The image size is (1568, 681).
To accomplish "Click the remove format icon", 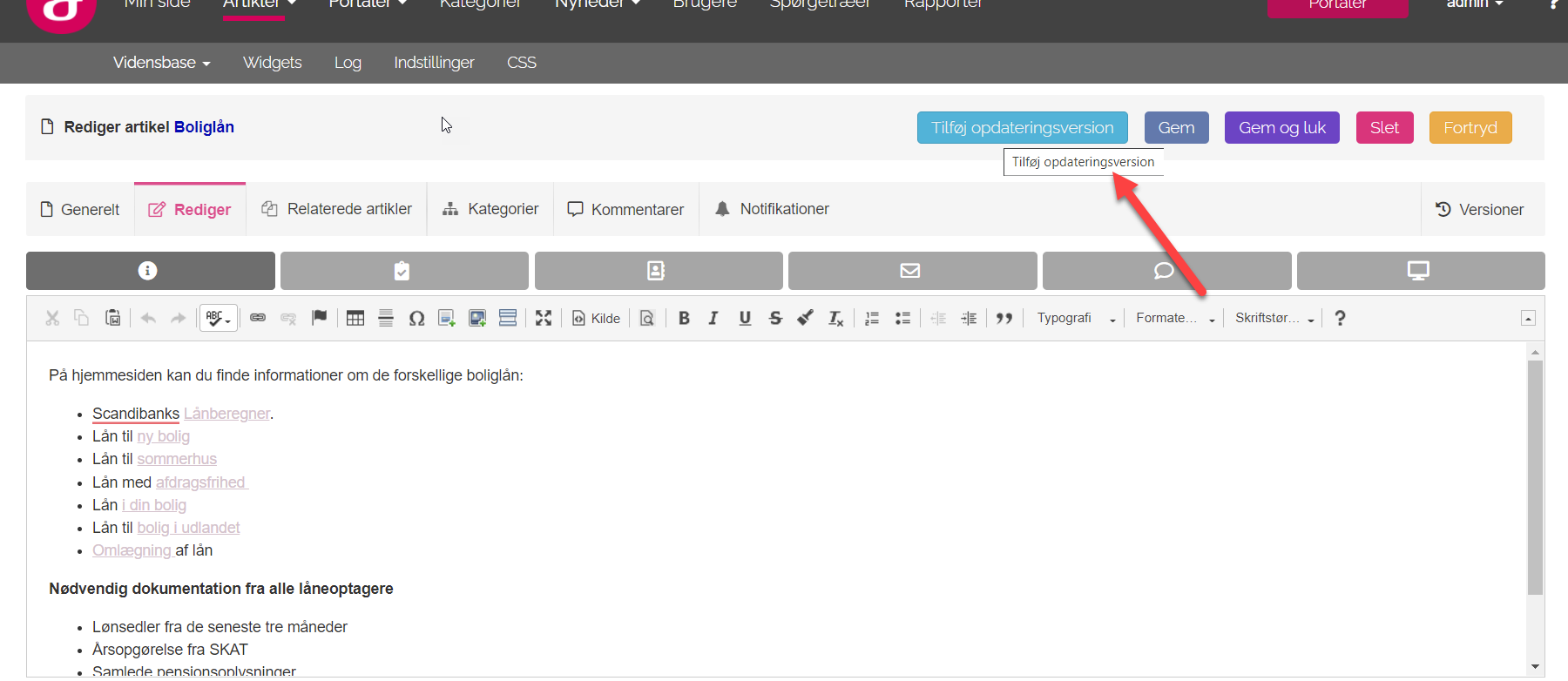I will 835,319.
